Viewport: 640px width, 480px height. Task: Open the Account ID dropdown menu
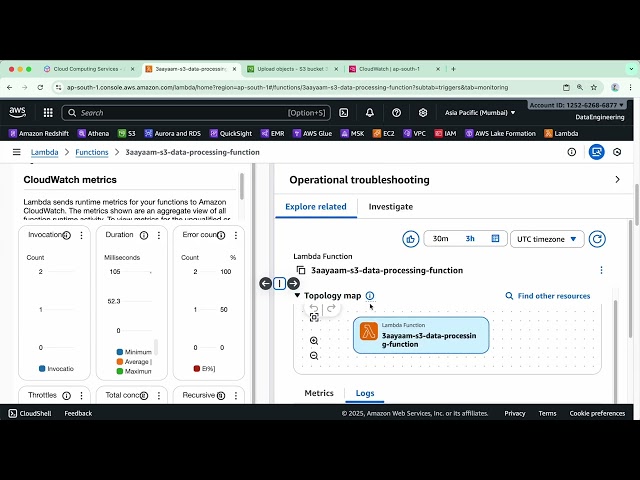click(x=577, y=105)
